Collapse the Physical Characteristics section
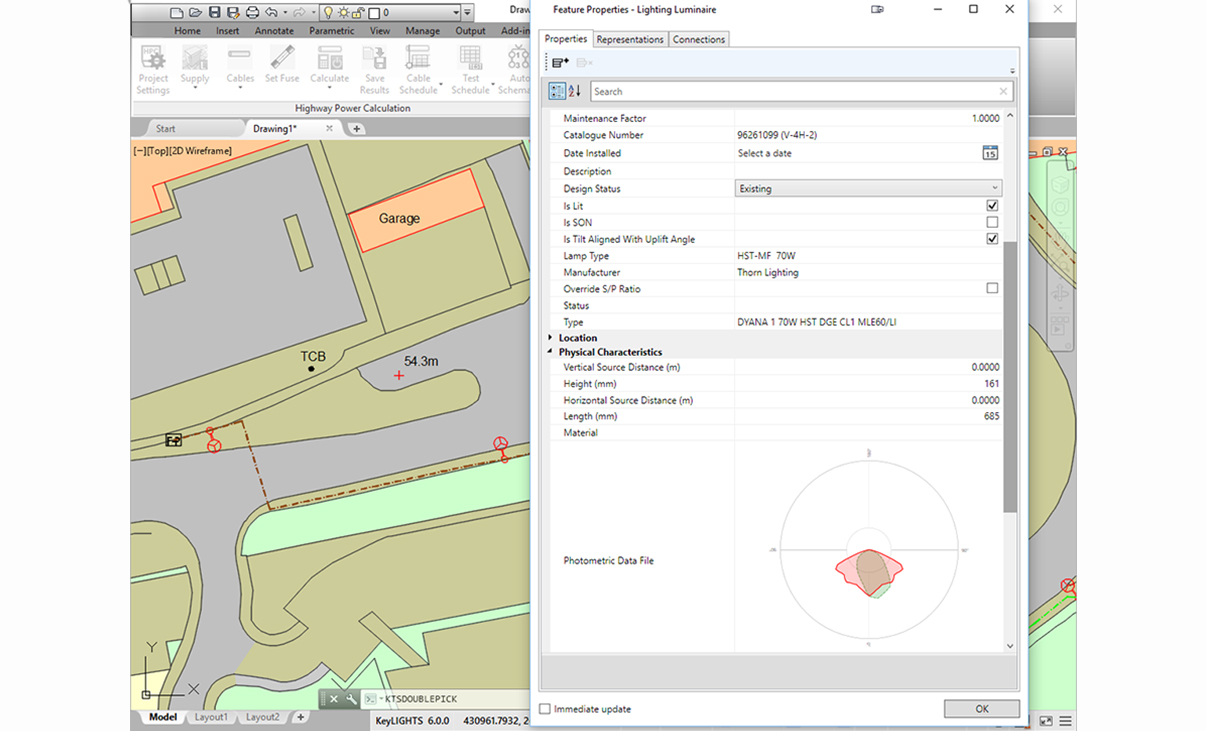The width and height of the screenshot is (1206, 731). (x=550, y=352)
